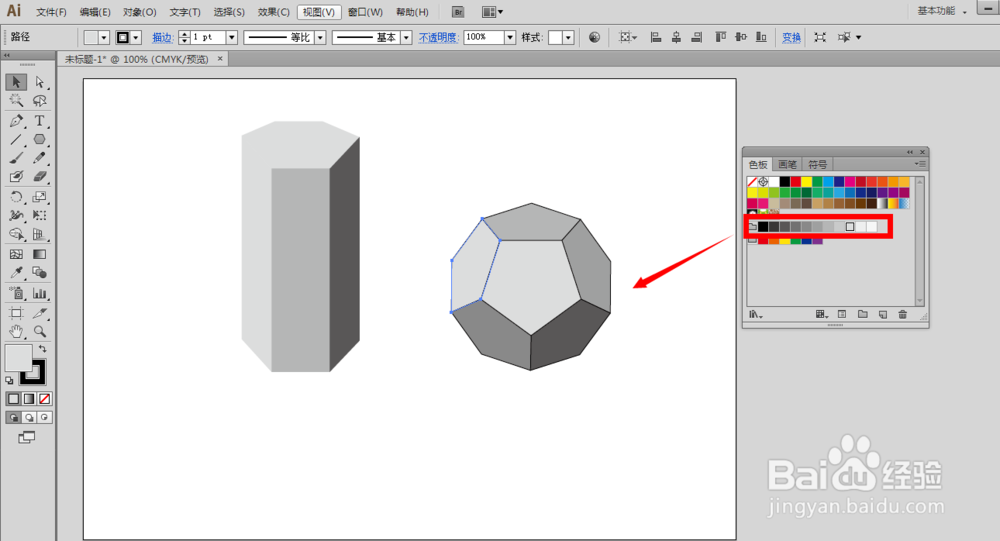Enable Draw Normal mode

[13, 417]
